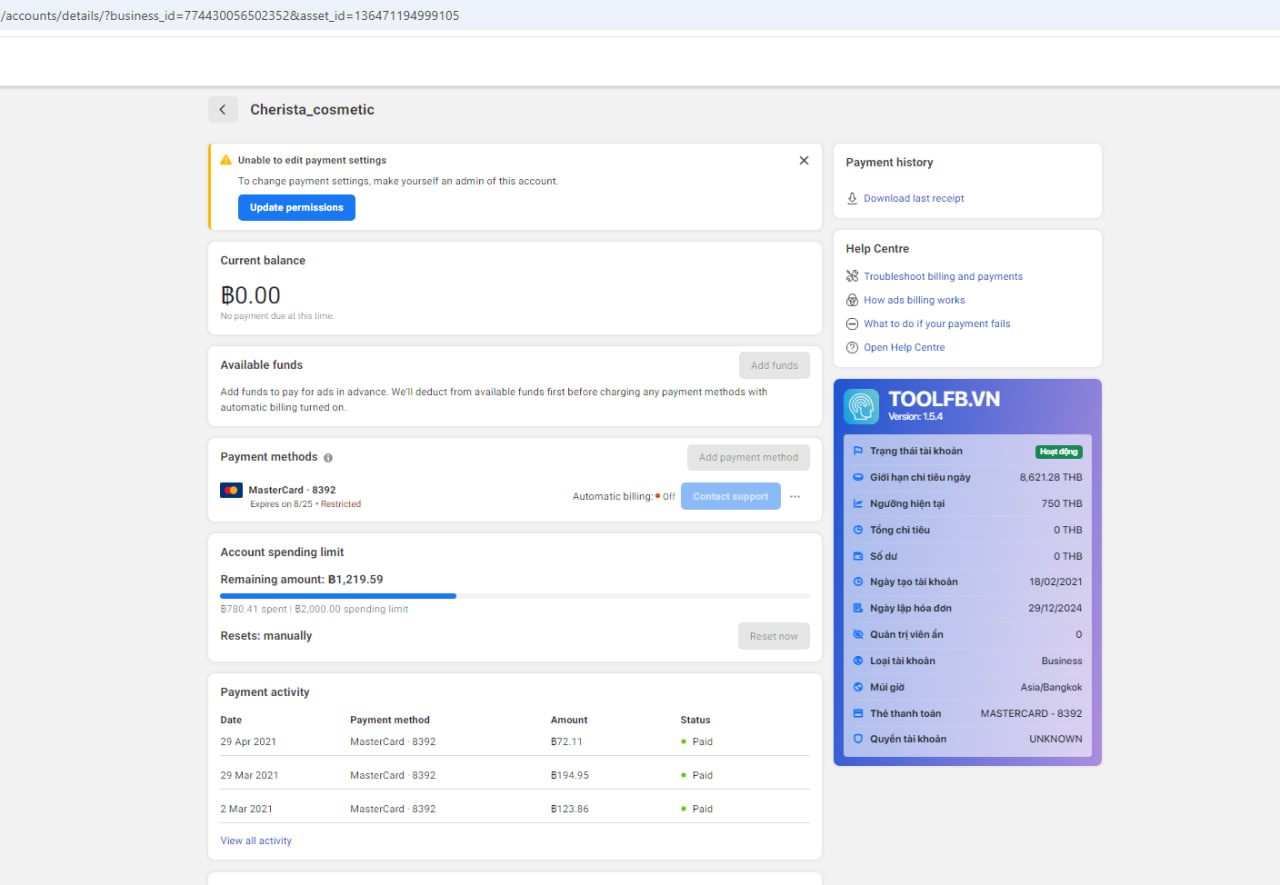This screenshot has width=1280, height=885.
Task: Click the MasterCard logo icon
Action: tap(231, 490)
